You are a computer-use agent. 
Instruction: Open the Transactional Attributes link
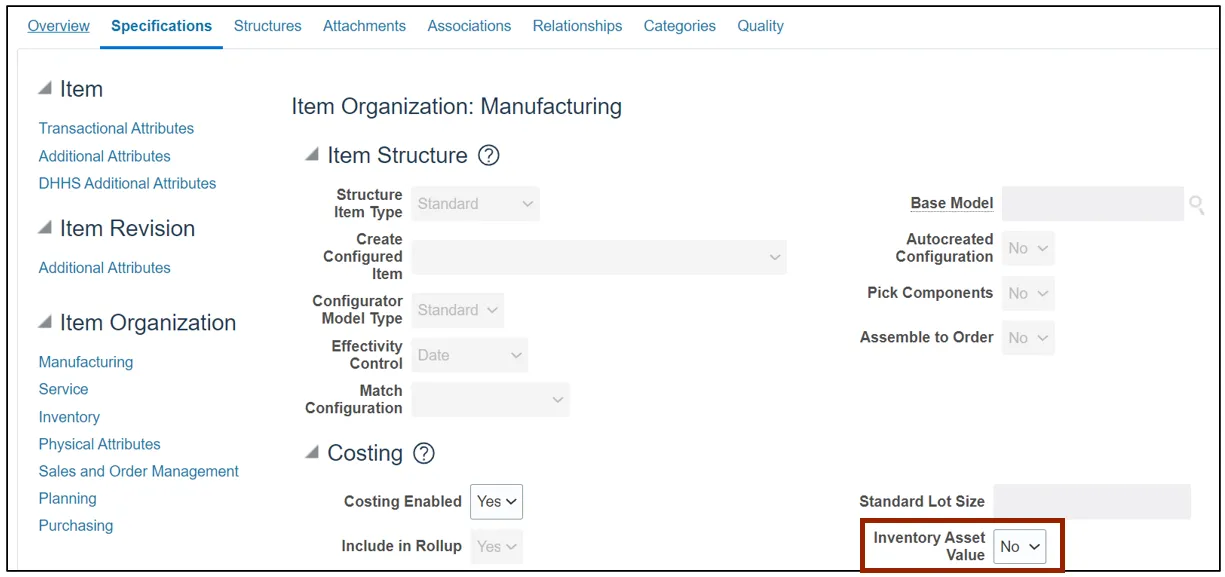pos(116,128)
